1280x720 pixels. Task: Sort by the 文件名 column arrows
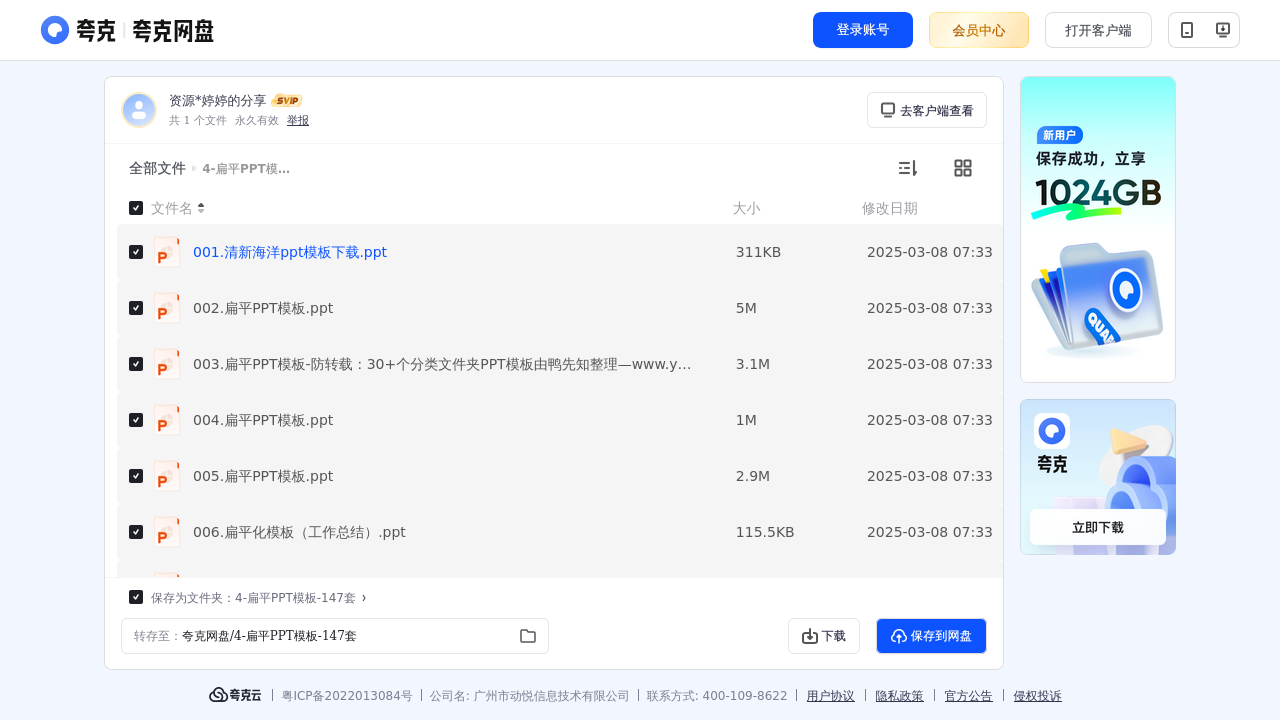201,208
